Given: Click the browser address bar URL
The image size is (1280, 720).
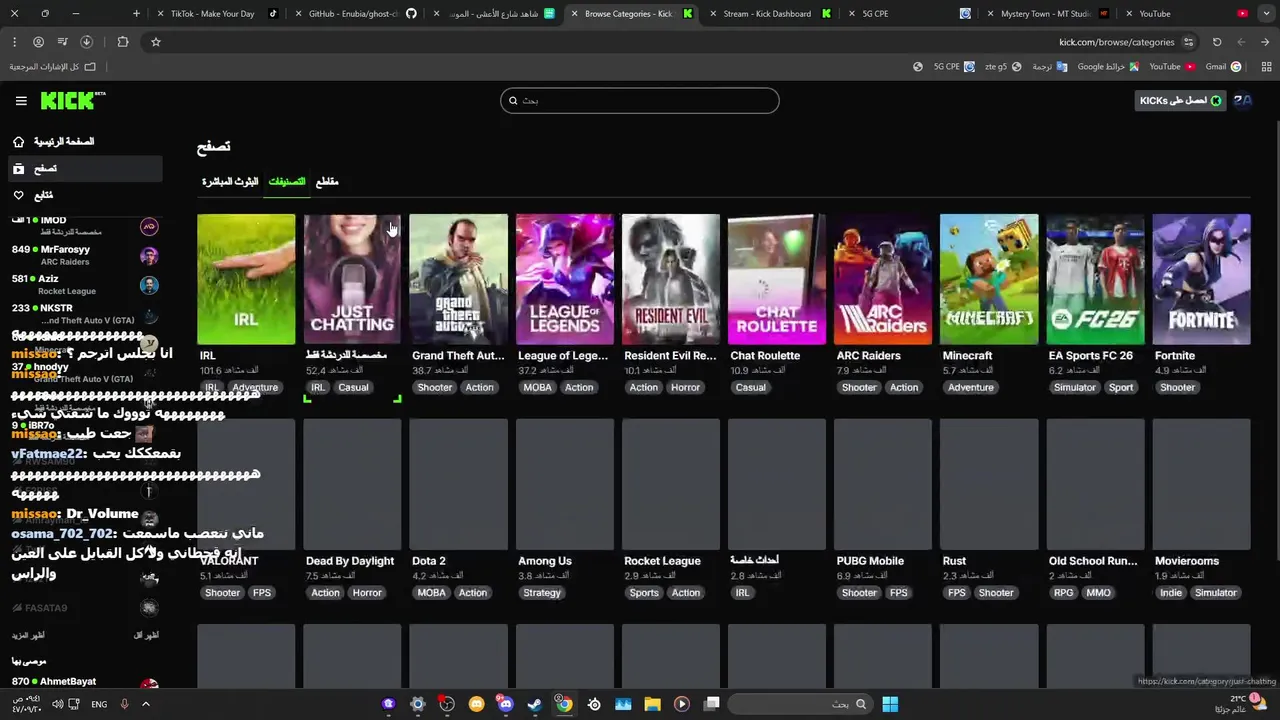Looking at the screenshot, I should 1116,42.
